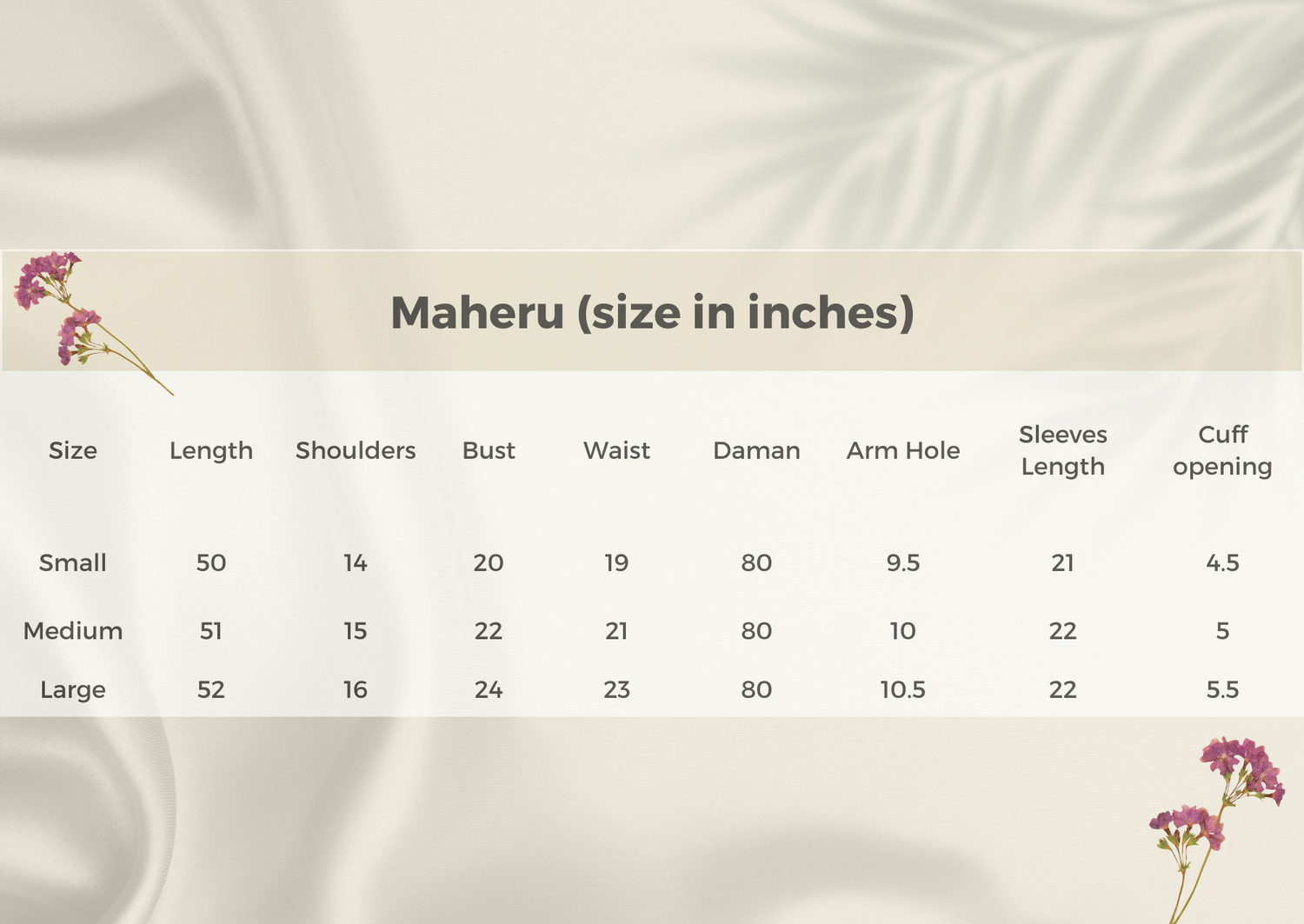Click the Bust column header
Viewport: 1304px width, 924px height.
click(x=489, y=450)
